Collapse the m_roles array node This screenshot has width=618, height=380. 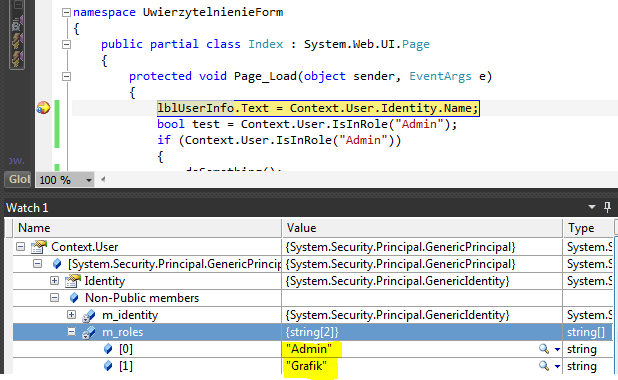[71, 332]
